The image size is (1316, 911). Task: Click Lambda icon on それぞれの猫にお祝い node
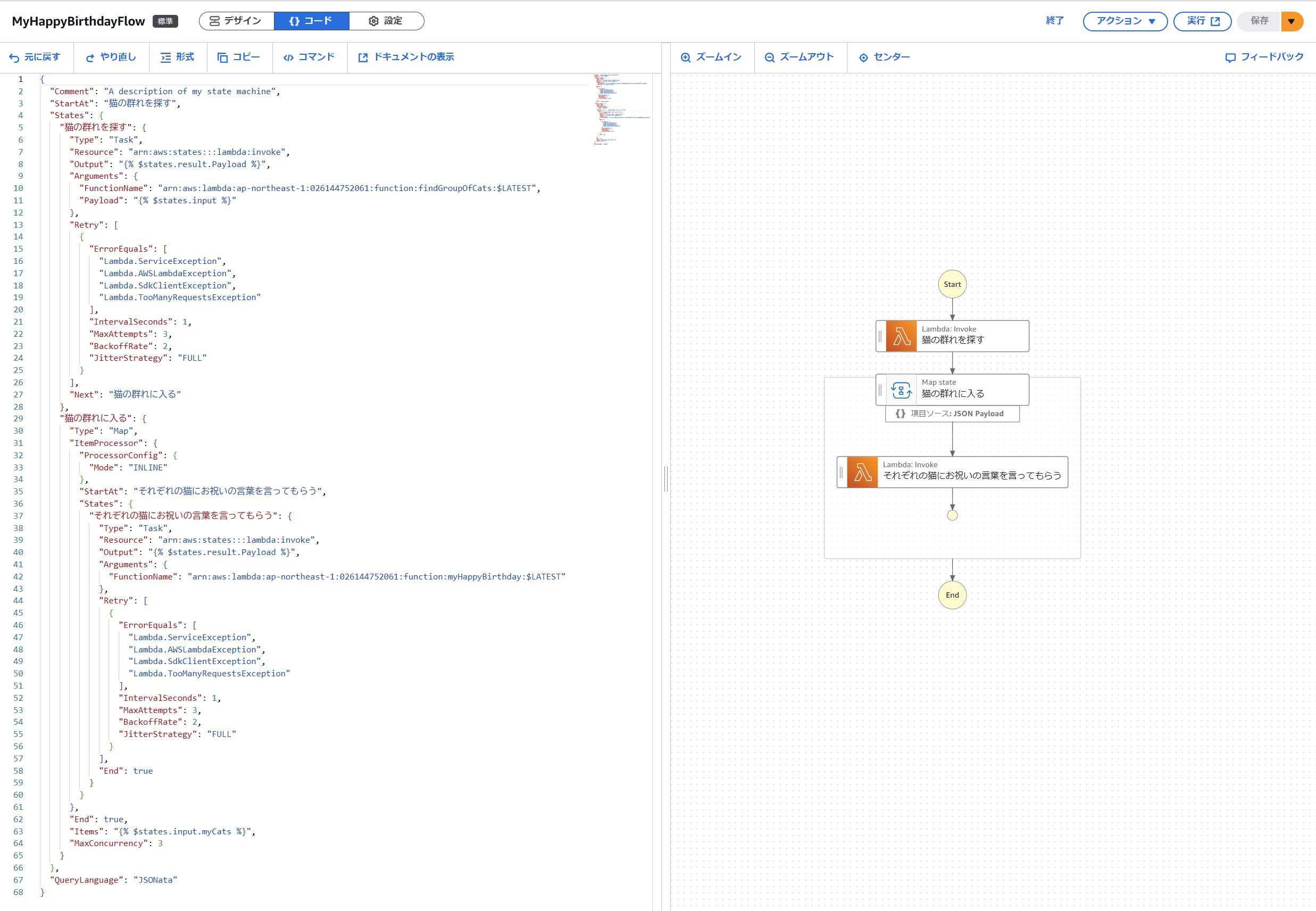(862, 472)
